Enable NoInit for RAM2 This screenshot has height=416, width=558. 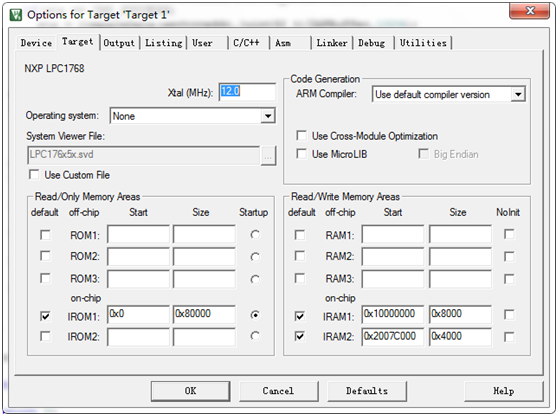tap(509, 257)
